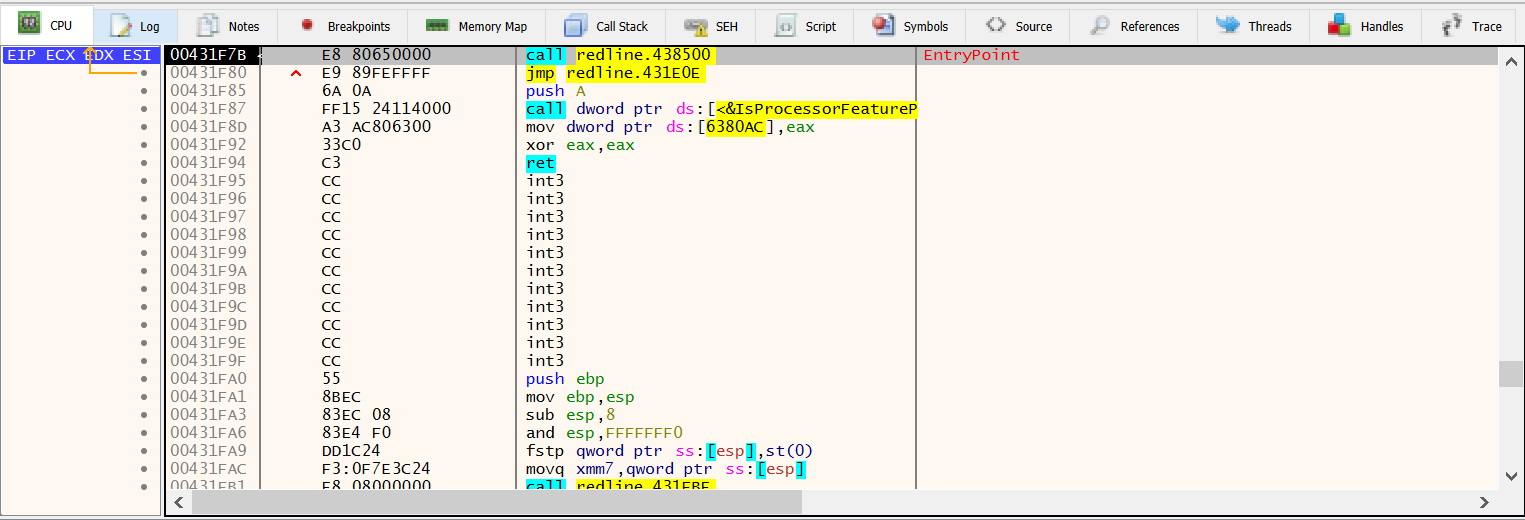This screenshot has height=520, width=1525.
Task: Toggle breakpoint dot at address 00431FA1
Action: point(145,397)
